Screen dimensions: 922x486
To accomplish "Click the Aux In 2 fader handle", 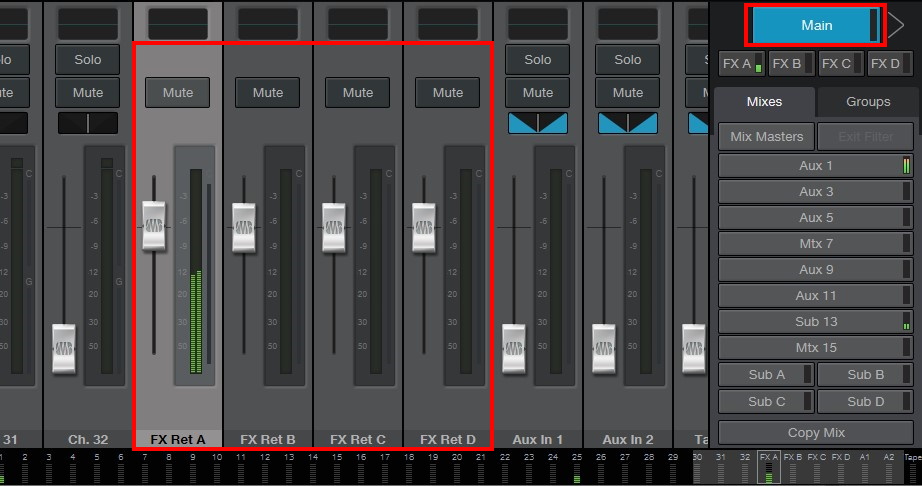I will [604, 348].
